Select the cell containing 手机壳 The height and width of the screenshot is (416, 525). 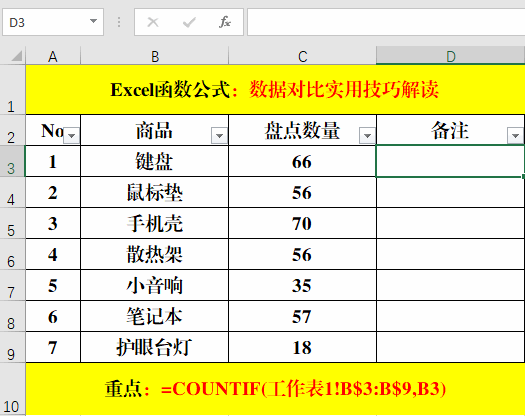tap(155, 223)
